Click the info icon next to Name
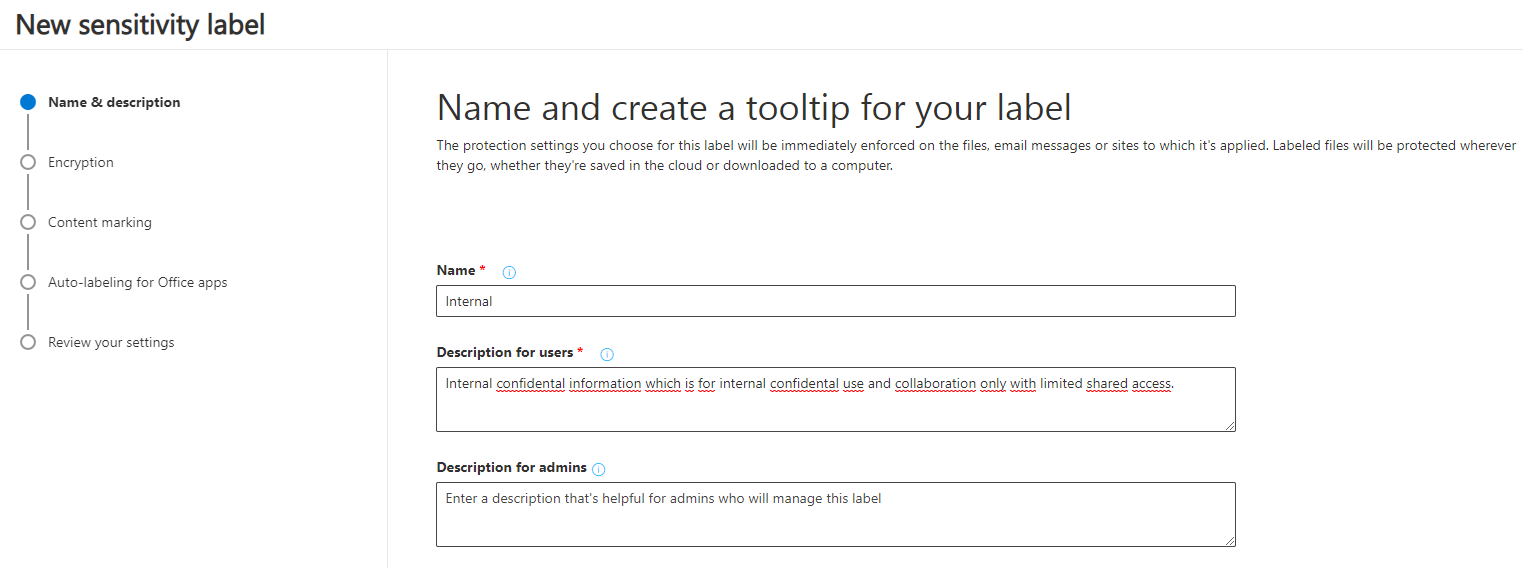1523x568 pixels. tap(509, 272)
